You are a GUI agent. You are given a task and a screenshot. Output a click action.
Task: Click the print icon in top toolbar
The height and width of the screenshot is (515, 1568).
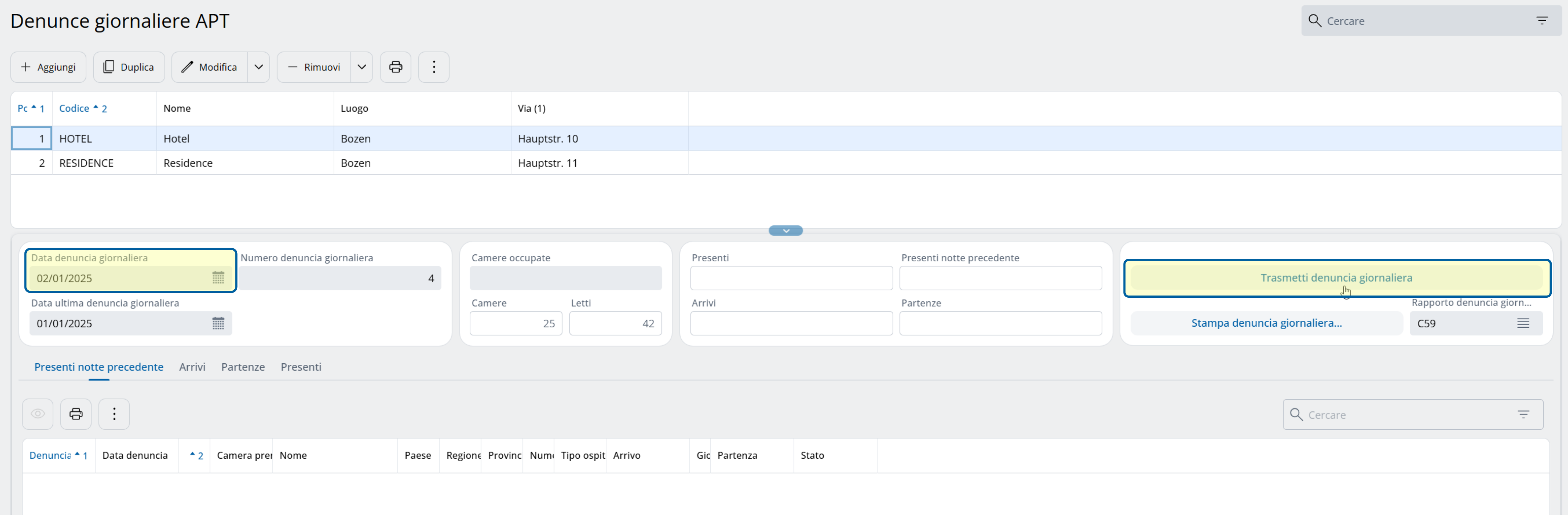click(x=395, y=67)
